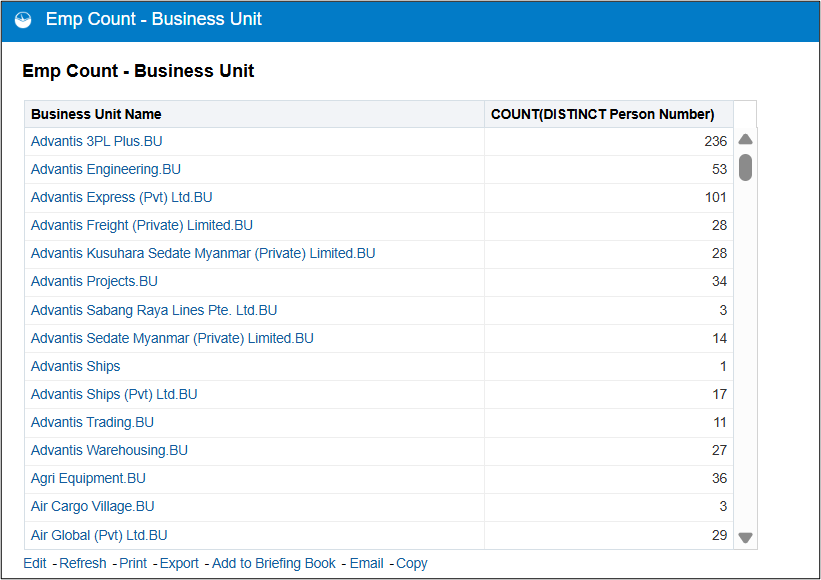Open the Edit link below the table
This screenshot has width=821, height=580.
35,563
